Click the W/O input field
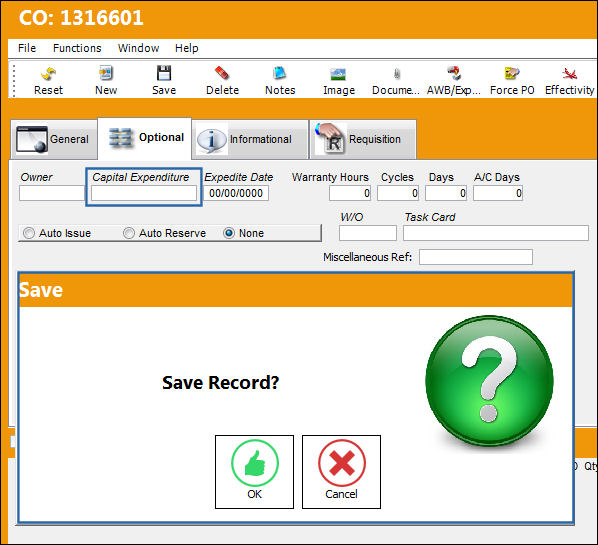Screen dimensions: 598x545 tap(368, 233)
